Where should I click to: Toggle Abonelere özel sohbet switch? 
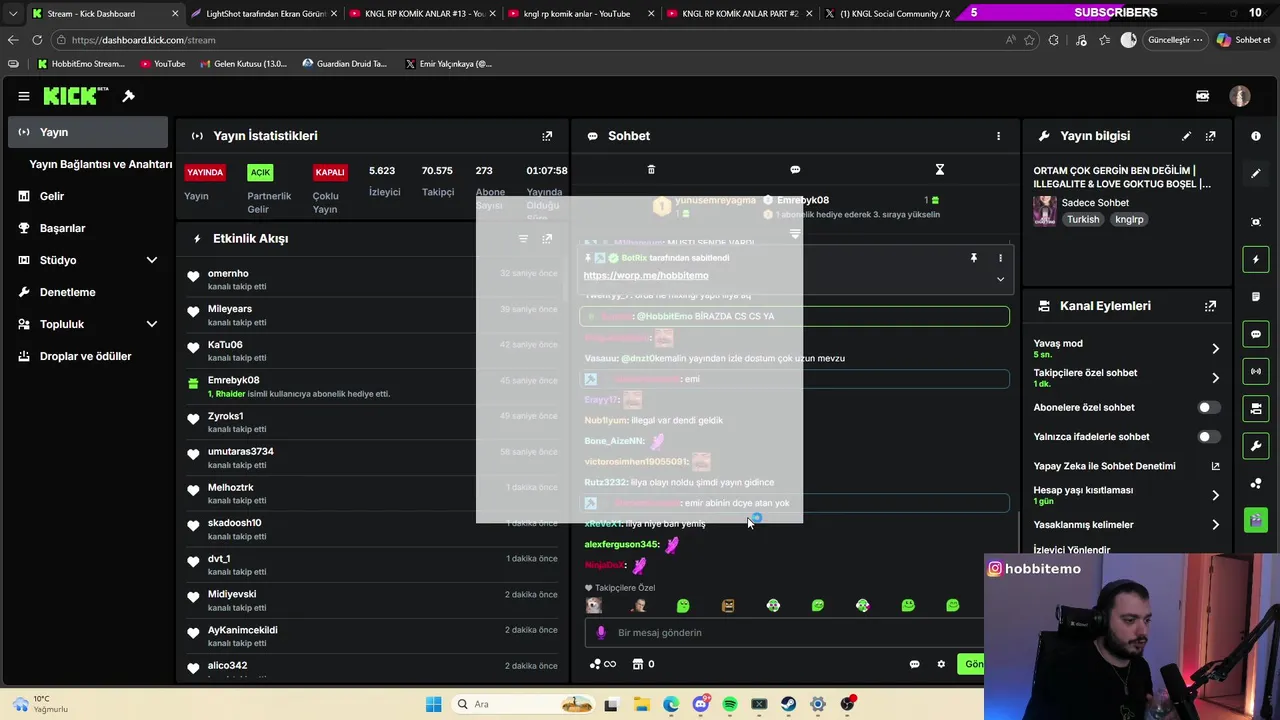tap(1209, 408)
